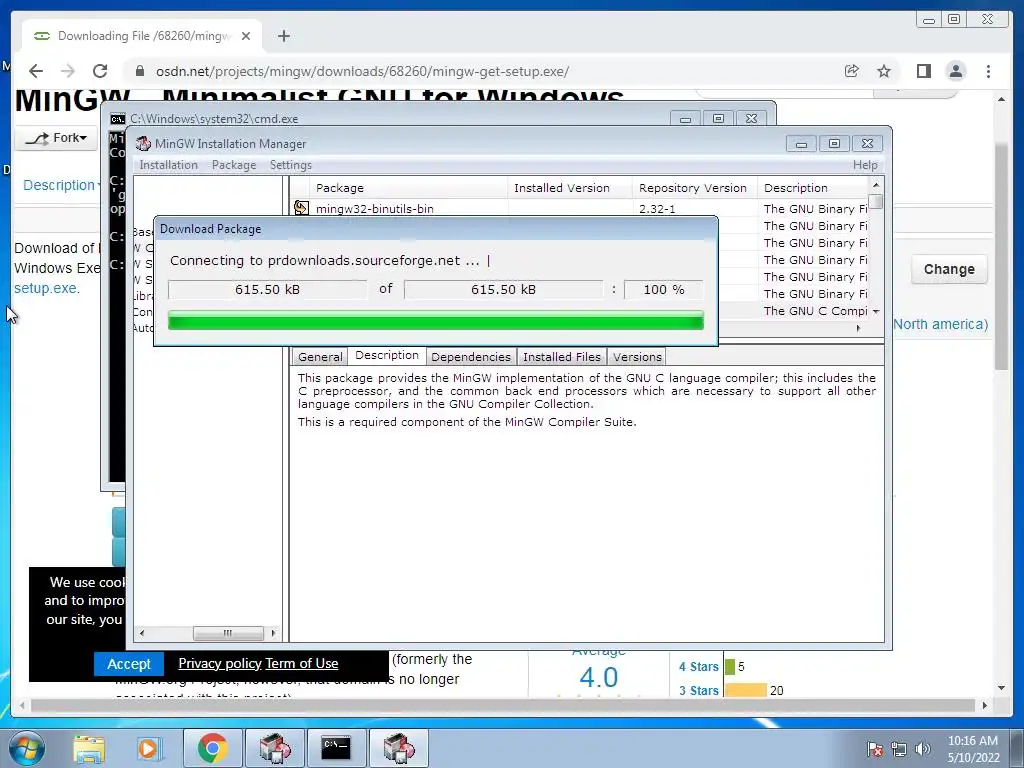Switch to the Description tab
The image size is (1024, 768).
tap(387, 355)
